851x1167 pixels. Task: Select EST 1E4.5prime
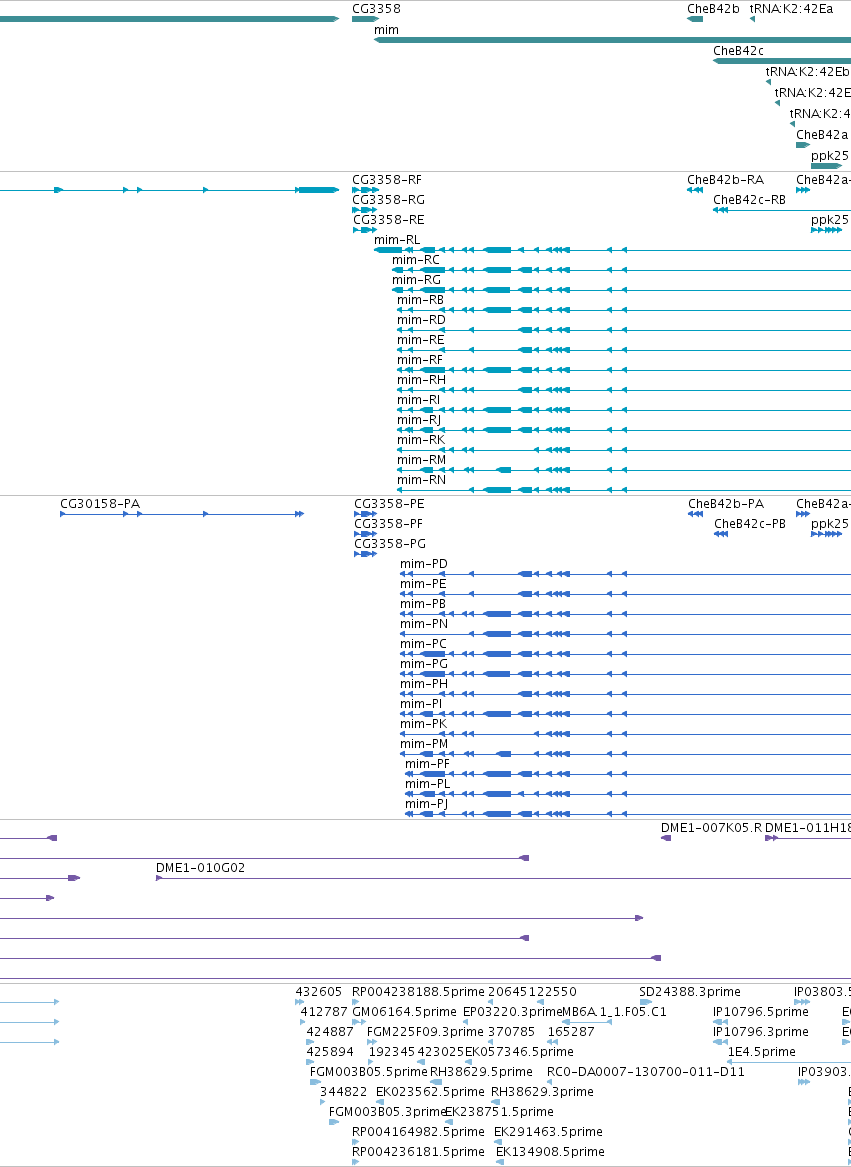pos(762,1052)
